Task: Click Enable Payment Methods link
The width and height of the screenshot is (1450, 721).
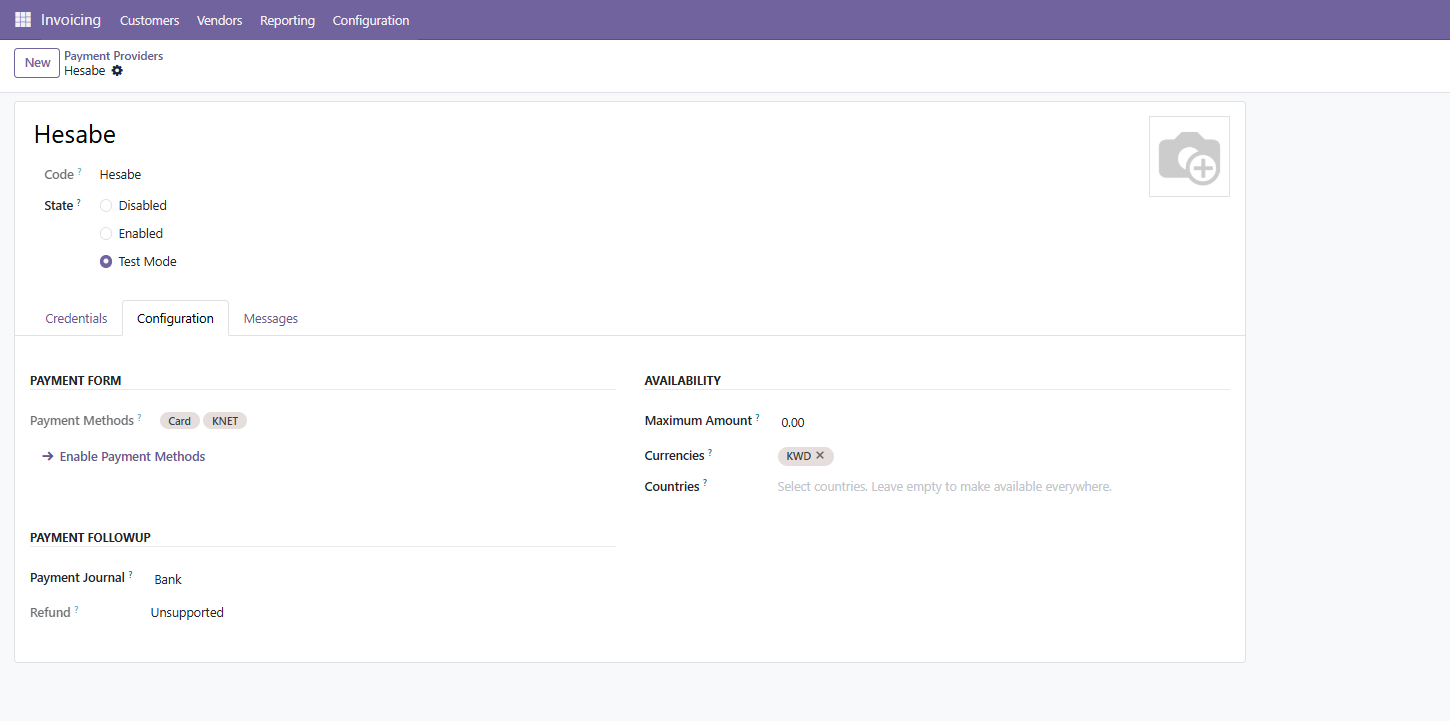Action: [124, 457]
